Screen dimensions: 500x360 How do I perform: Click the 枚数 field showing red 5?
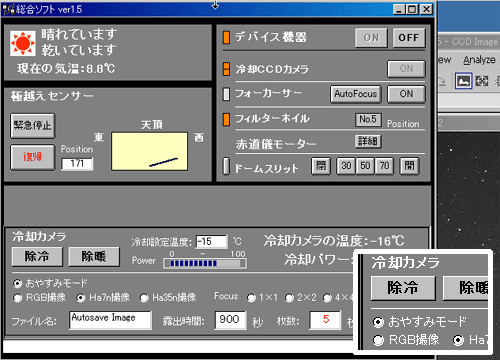coord(325,320)
